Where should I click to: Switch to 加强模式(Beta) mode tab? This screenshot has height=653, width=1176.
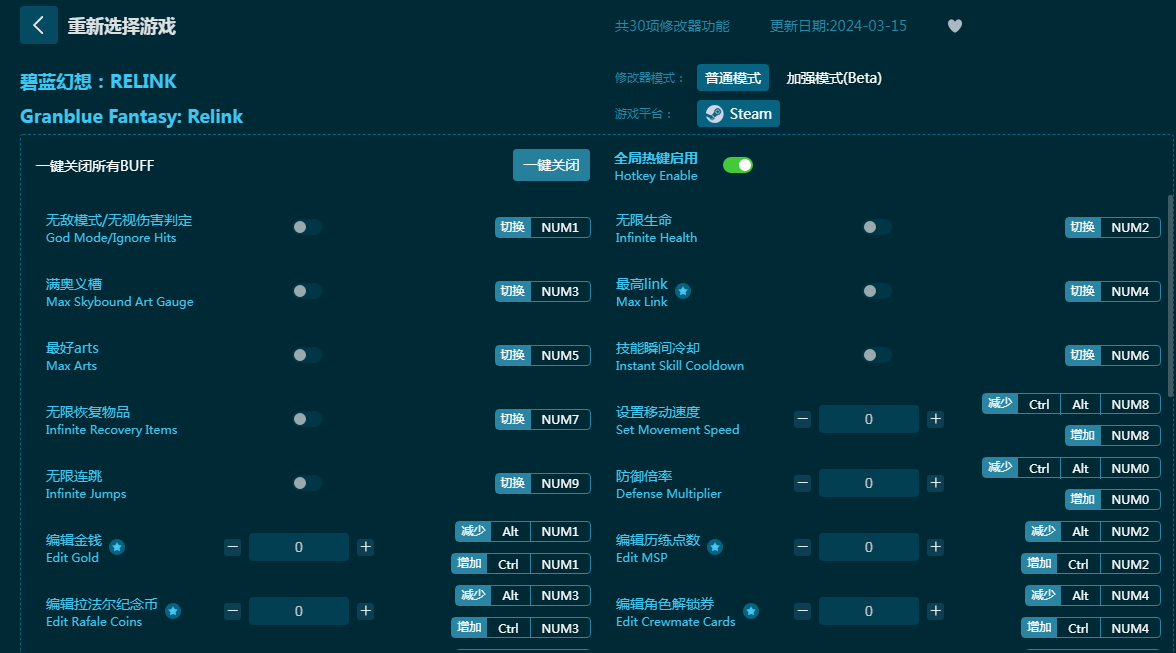(x=834, y=78)
